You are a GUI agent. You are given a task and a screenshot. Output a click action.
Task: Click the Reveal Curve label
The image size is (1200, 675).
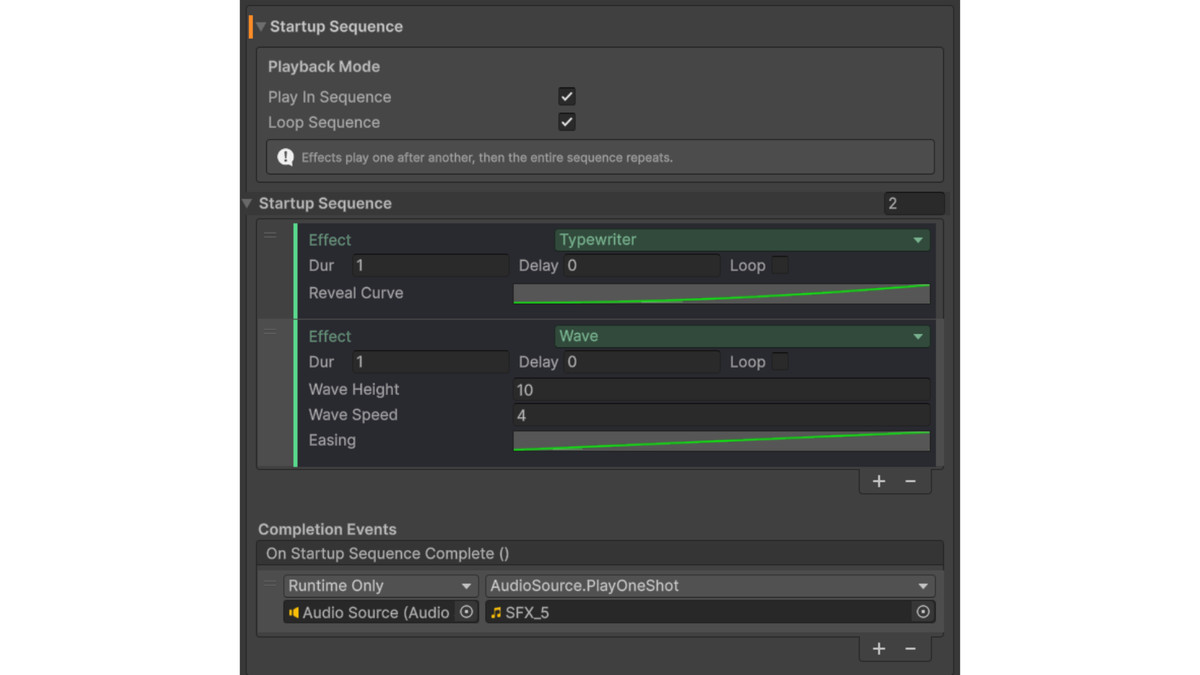tap(356, 293)
